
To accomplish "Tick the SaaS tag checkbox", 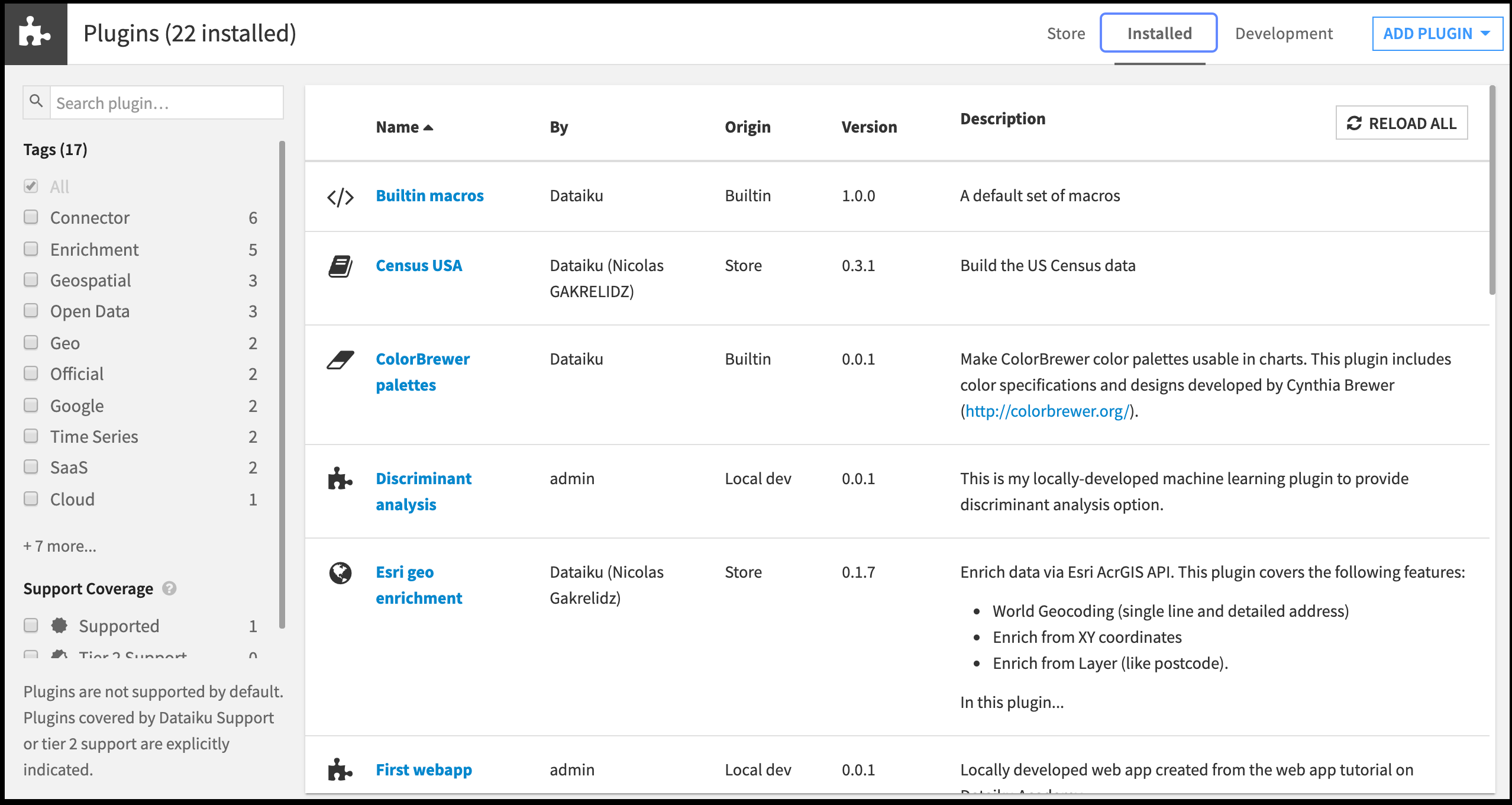I will click(31, 467).
